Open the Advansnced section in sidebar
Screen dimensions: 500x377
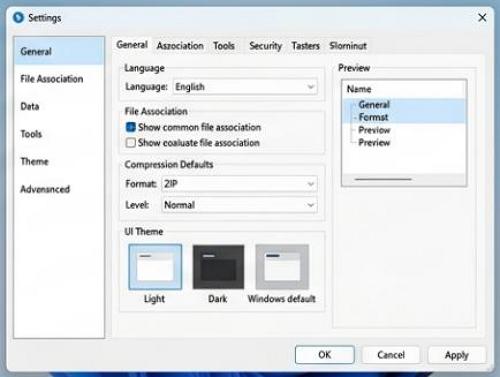point(59,189)
